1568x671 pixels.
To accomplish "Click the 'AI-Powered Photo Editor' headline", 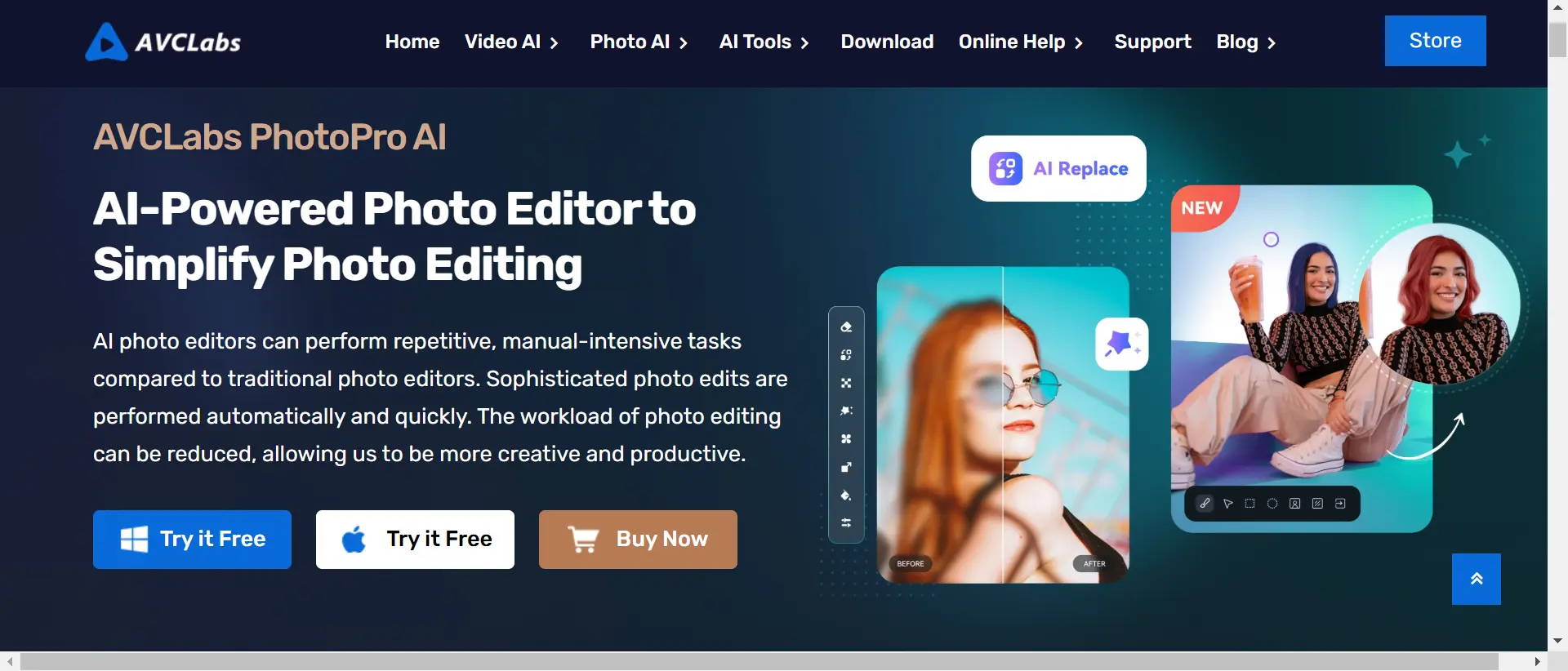I will [394, 237].
